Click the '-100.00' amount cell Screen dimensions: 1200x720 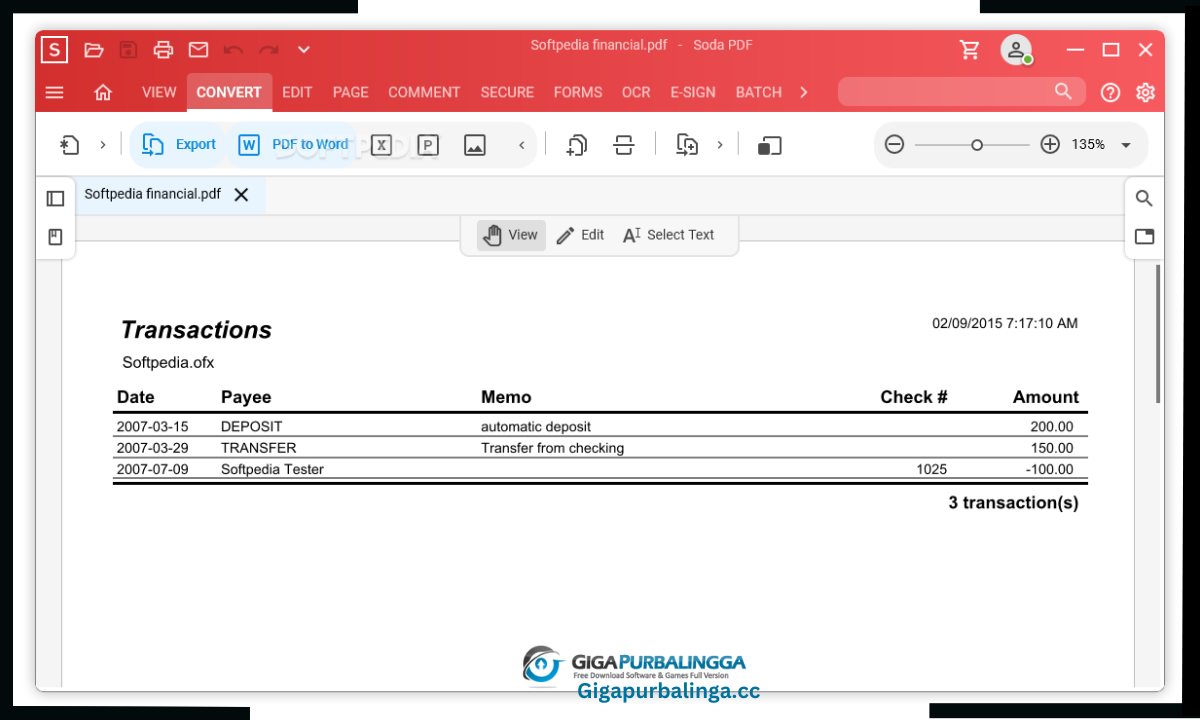point(1049,469)
